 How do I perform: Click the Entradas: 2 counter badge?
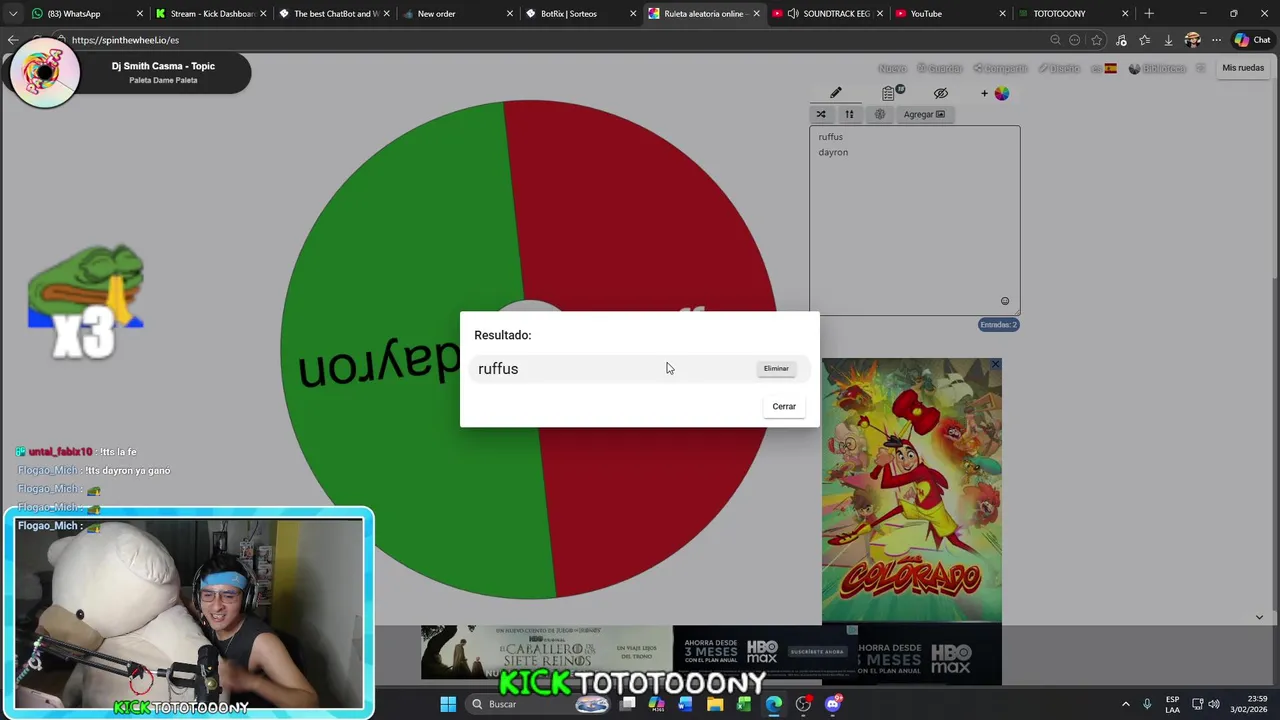coord(998,325)
